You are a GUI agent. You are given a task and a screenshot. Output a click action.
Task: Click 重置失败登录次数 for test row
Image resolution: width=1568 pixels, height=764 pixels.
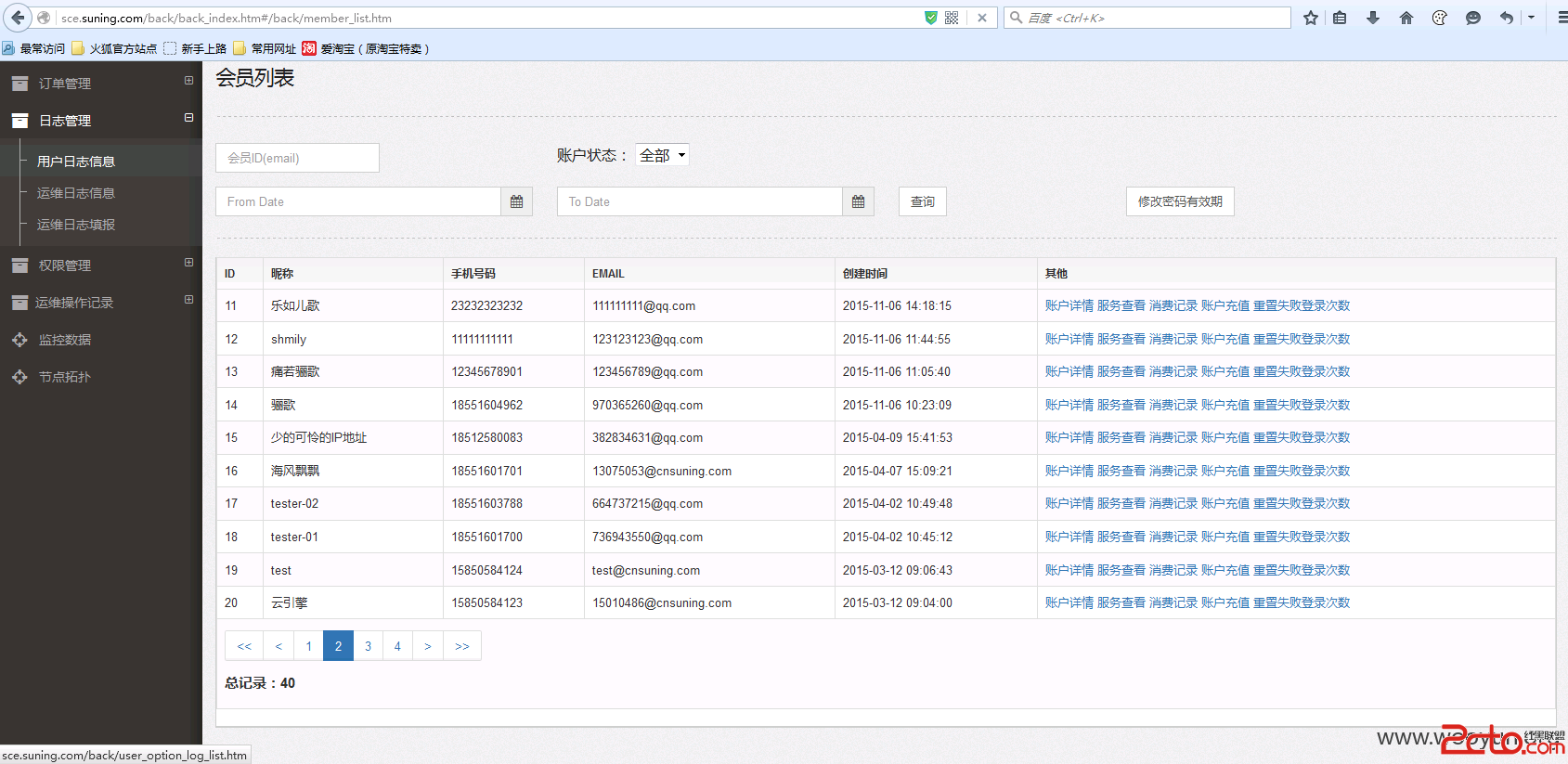pyautogui.click(x=1302, y=570)
